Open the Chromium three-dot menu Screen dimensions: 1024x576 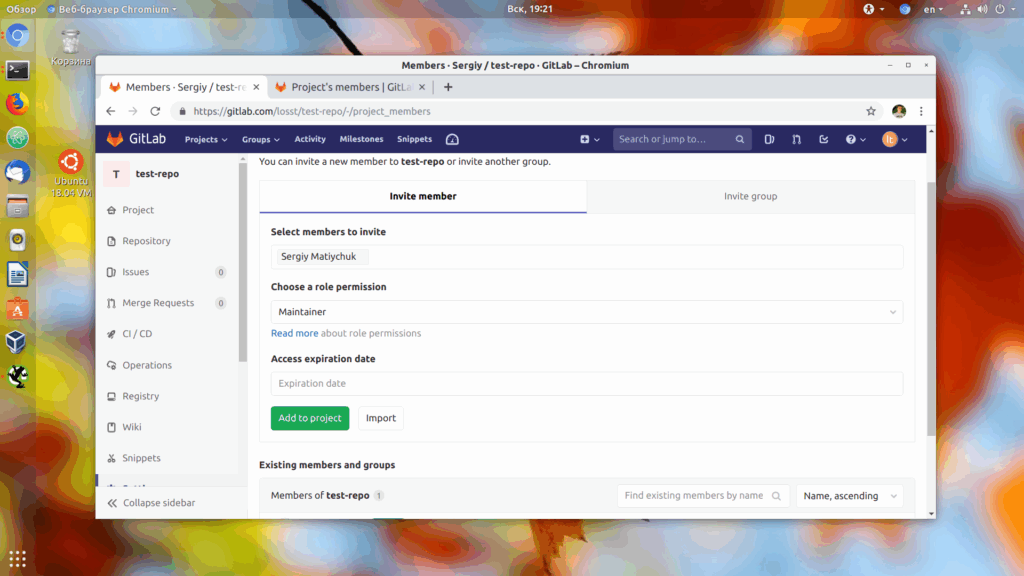(x=921, y=111)
